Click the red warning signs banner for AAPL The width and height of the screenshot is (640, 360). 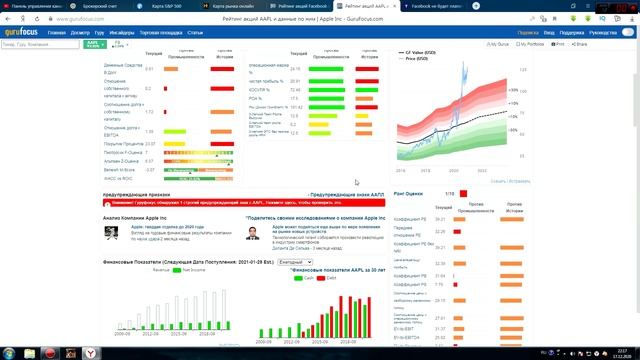coord(244,203)
